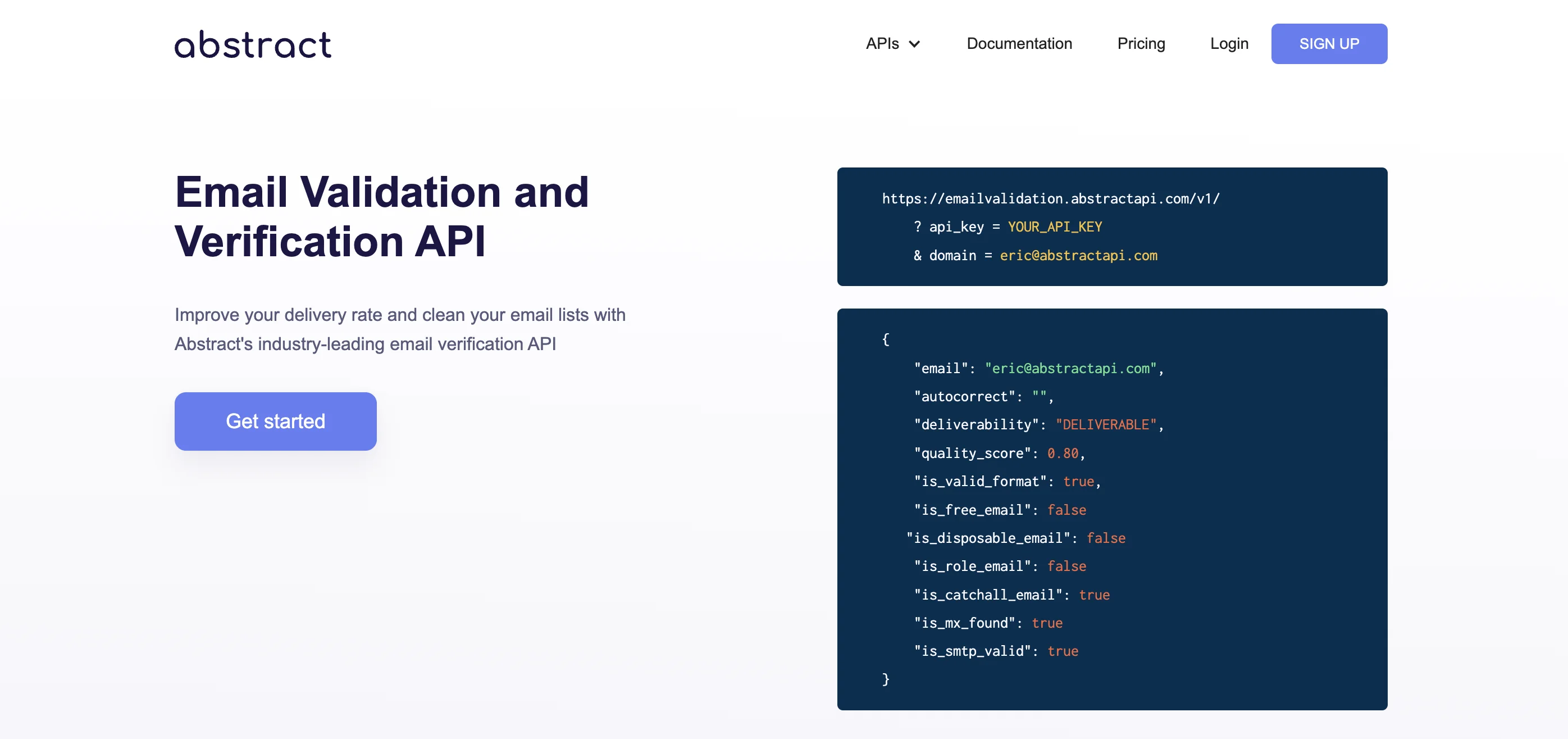
Task: Open the Pricing page
Action: pos(1141,43)
